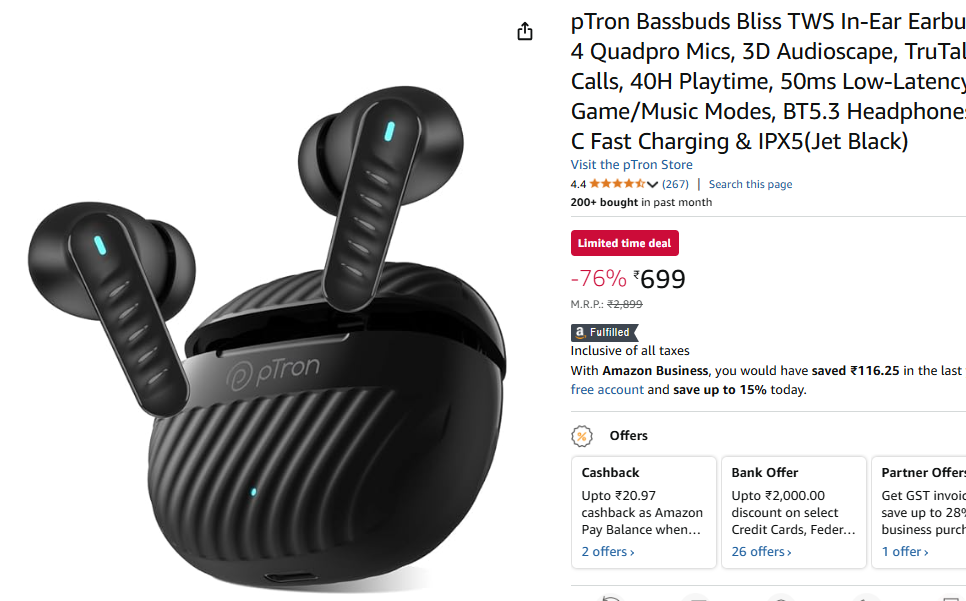Select the Bank Offer card
966x601 pixels.
tap(794, 512)
